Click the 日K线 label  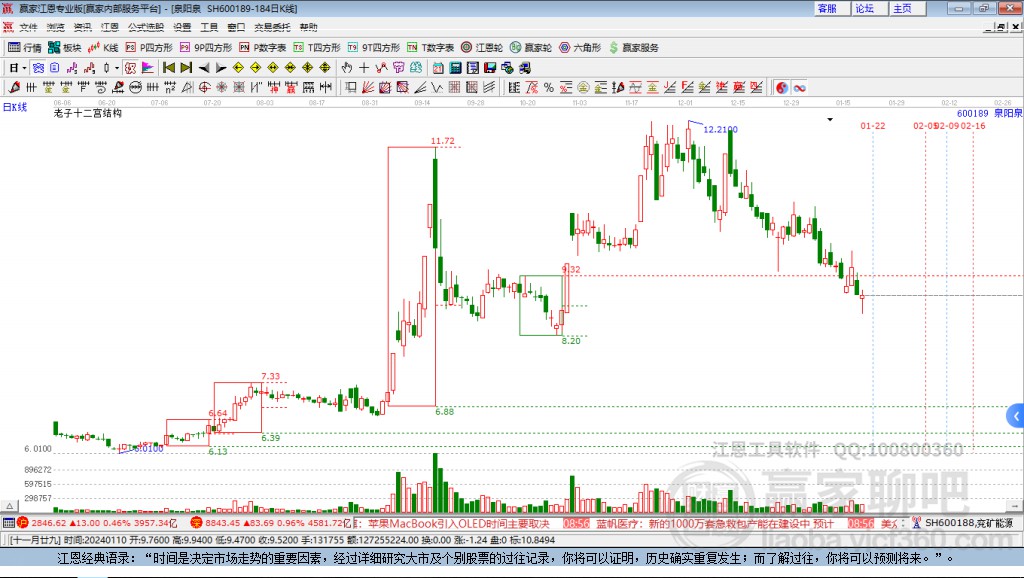click(14, 107)
